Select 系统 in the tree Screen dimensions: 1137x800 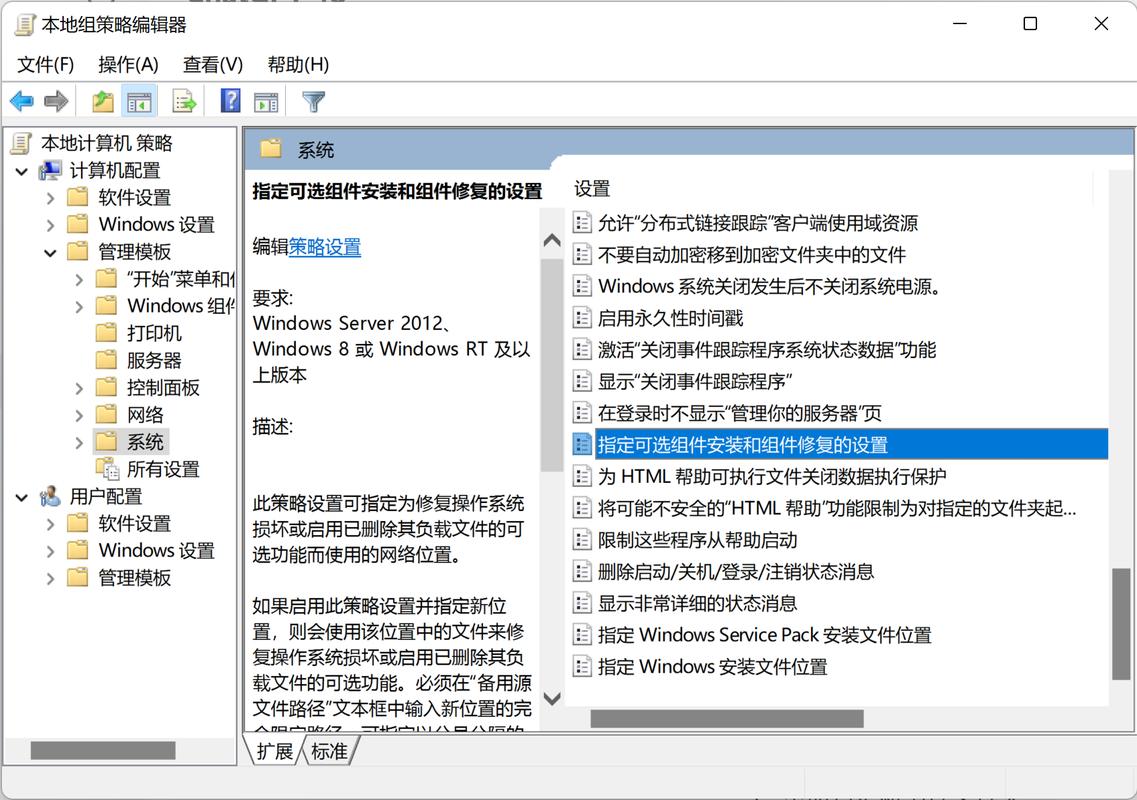point(145,442)
